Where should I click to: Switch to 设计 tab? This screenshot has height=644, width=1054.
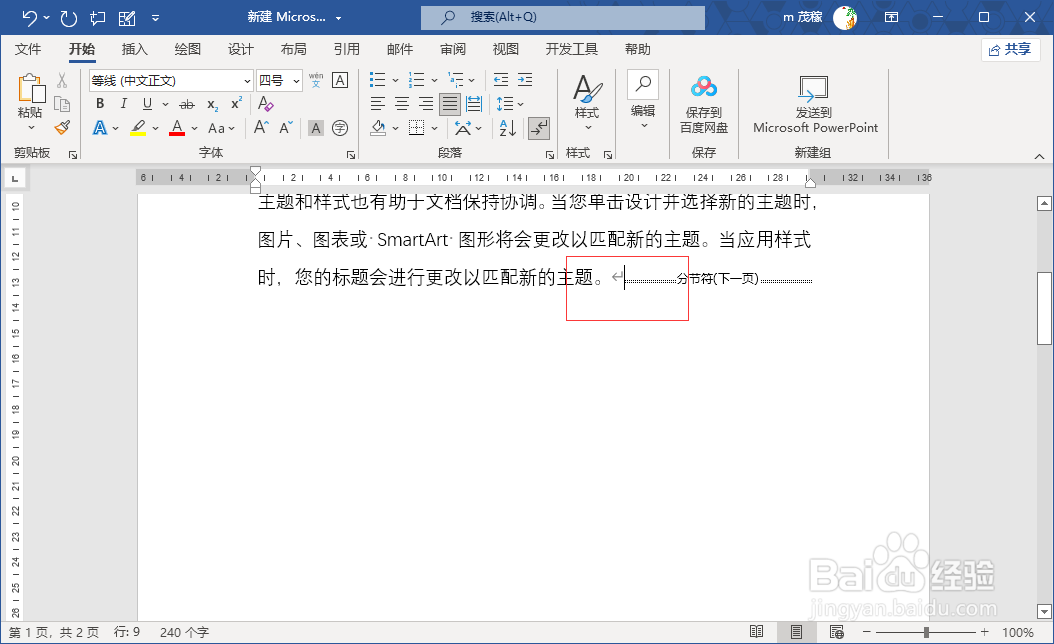pyautogui.click(x=240, y=49)
